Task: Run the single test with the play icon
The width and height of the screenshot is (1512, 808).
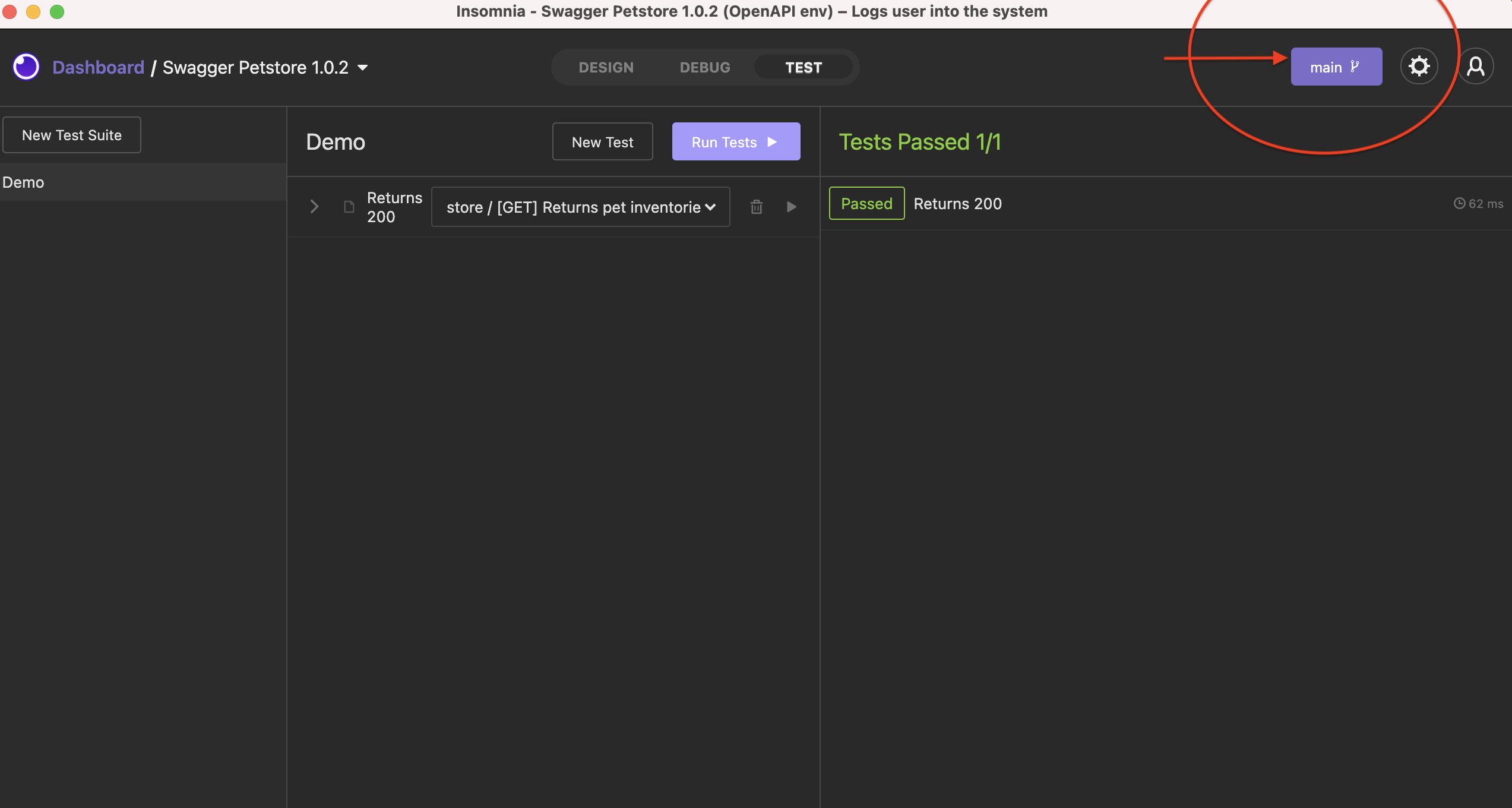Action: pos(791,207)
